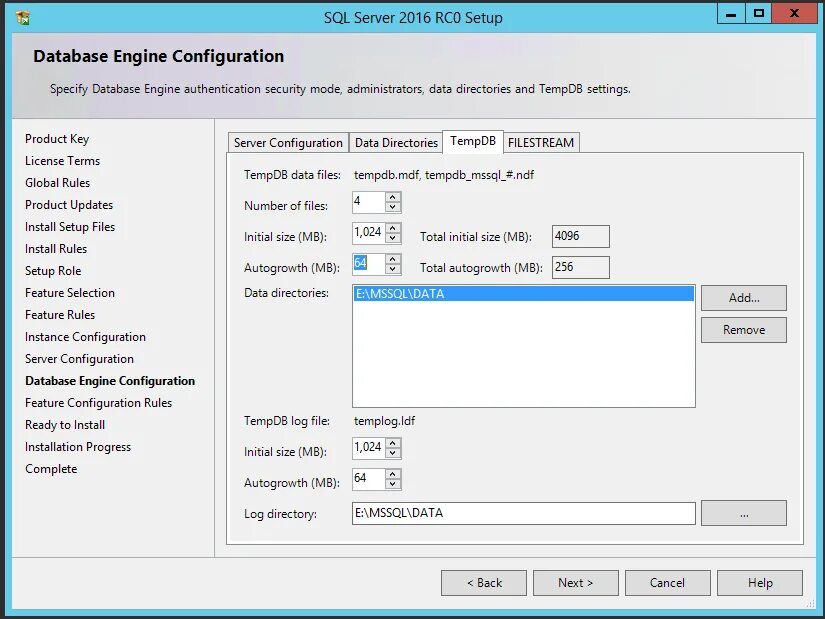Minimize the SQL Server Setup window
This screenshot has width=825, height=619.
731,14
